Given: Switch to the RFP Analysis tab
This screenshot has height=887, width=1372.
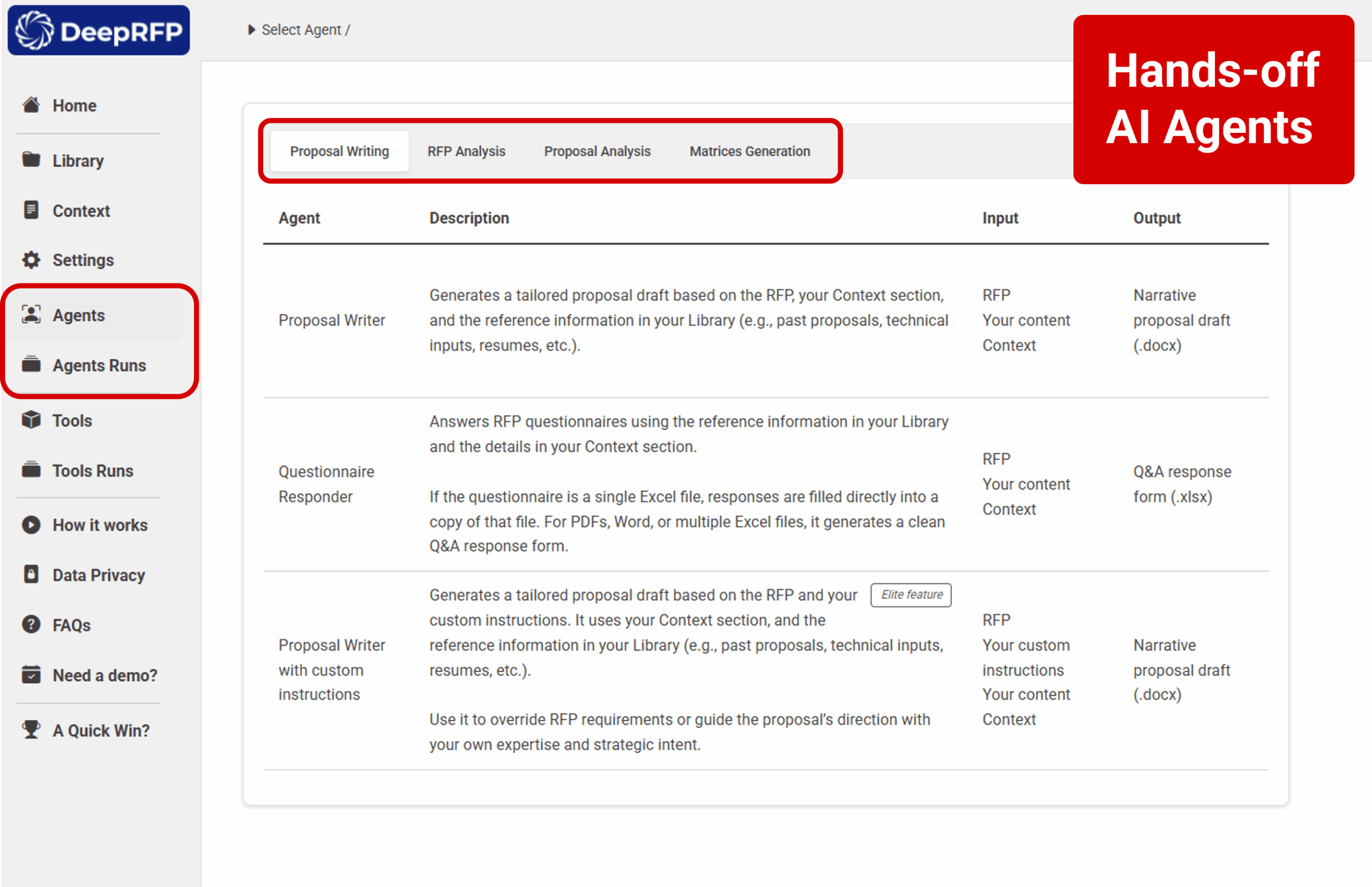Looking at the screenshot, I should 466,151.
